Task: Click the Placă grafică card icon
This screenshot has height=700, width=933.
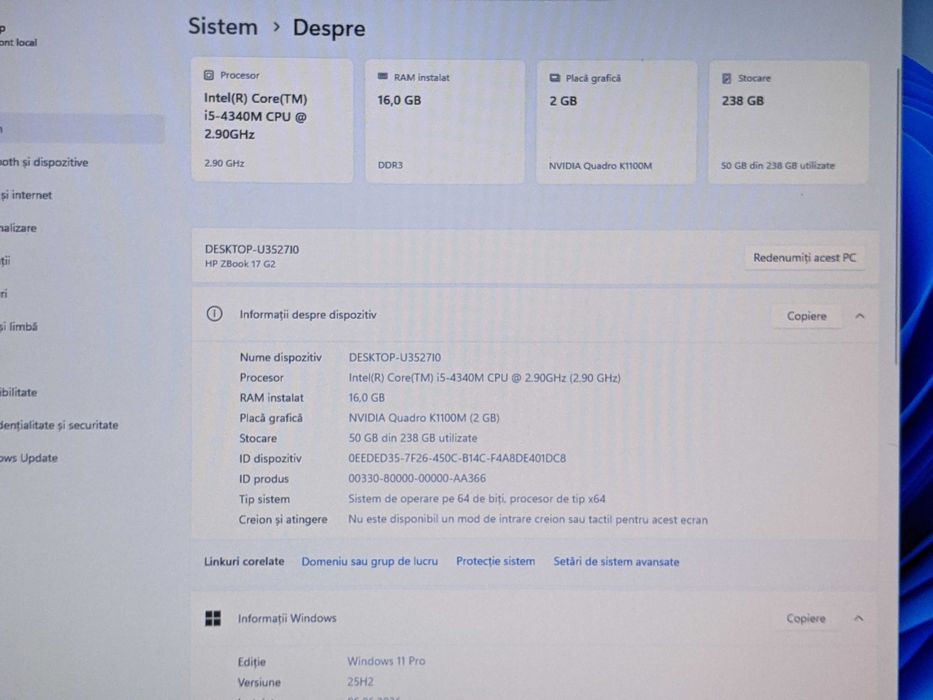Action: [x=555, y=78]
